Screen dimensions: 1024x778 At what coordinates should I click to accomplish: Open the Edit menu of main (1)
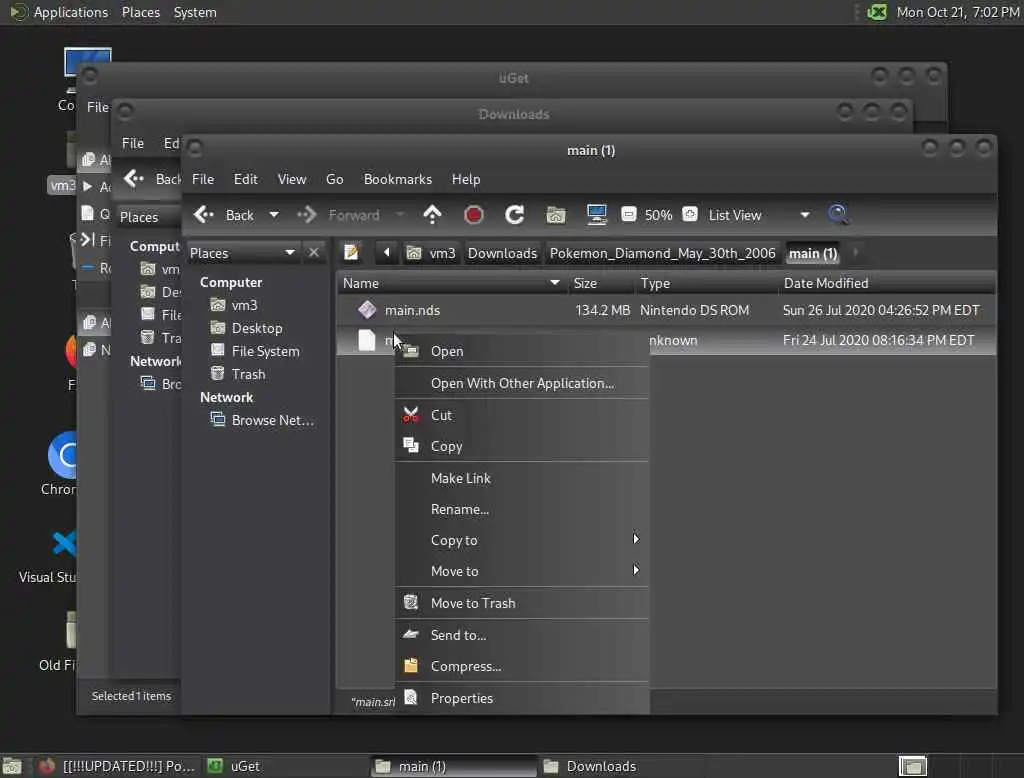[246, 179]
